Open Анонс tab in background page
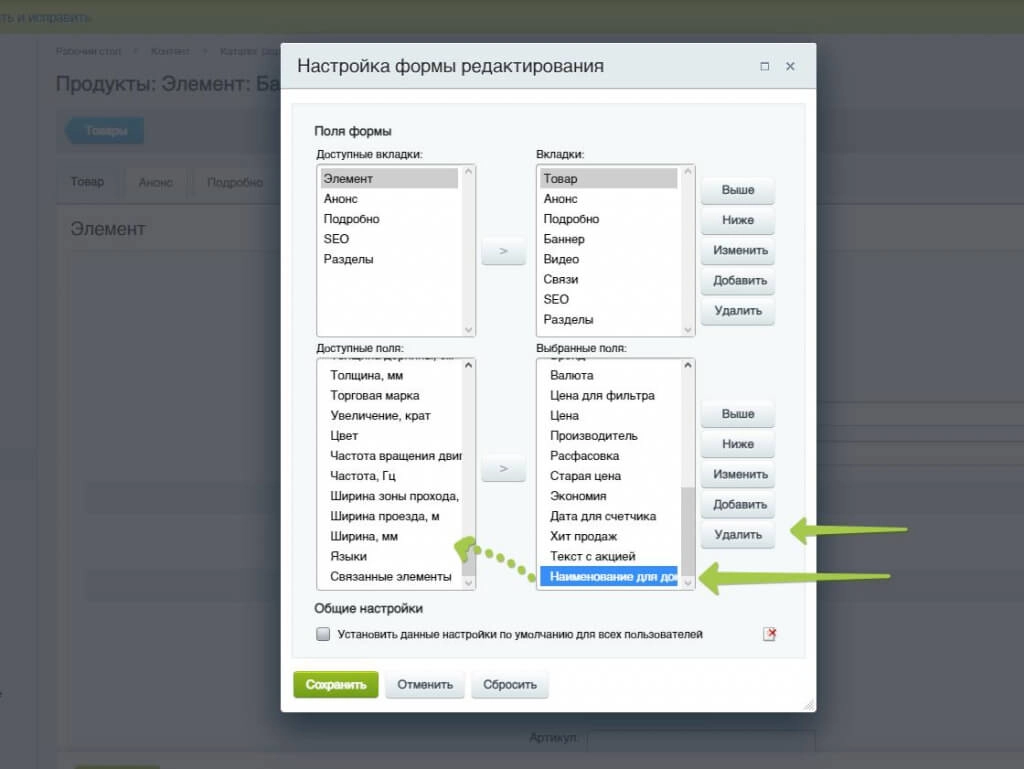Image resolution: width=1024 pixels, height=769 pixels. coord(155,182)
